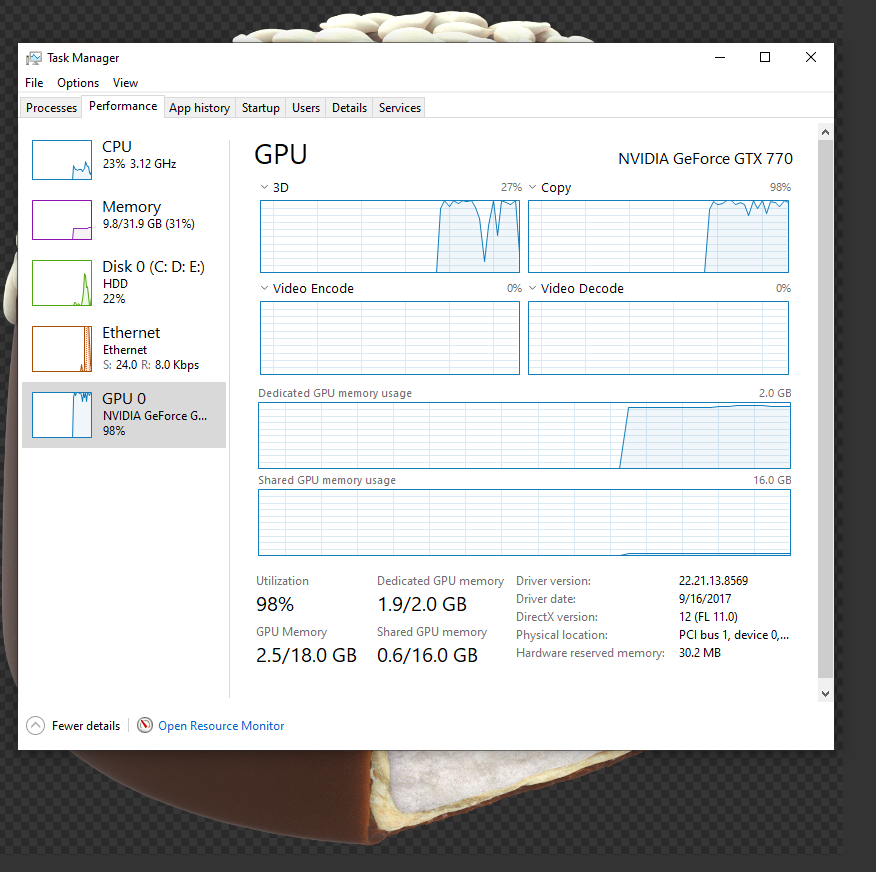Select the Memory mini graph thumbnail
Screen dimensions: 876x872
[62, 220]
